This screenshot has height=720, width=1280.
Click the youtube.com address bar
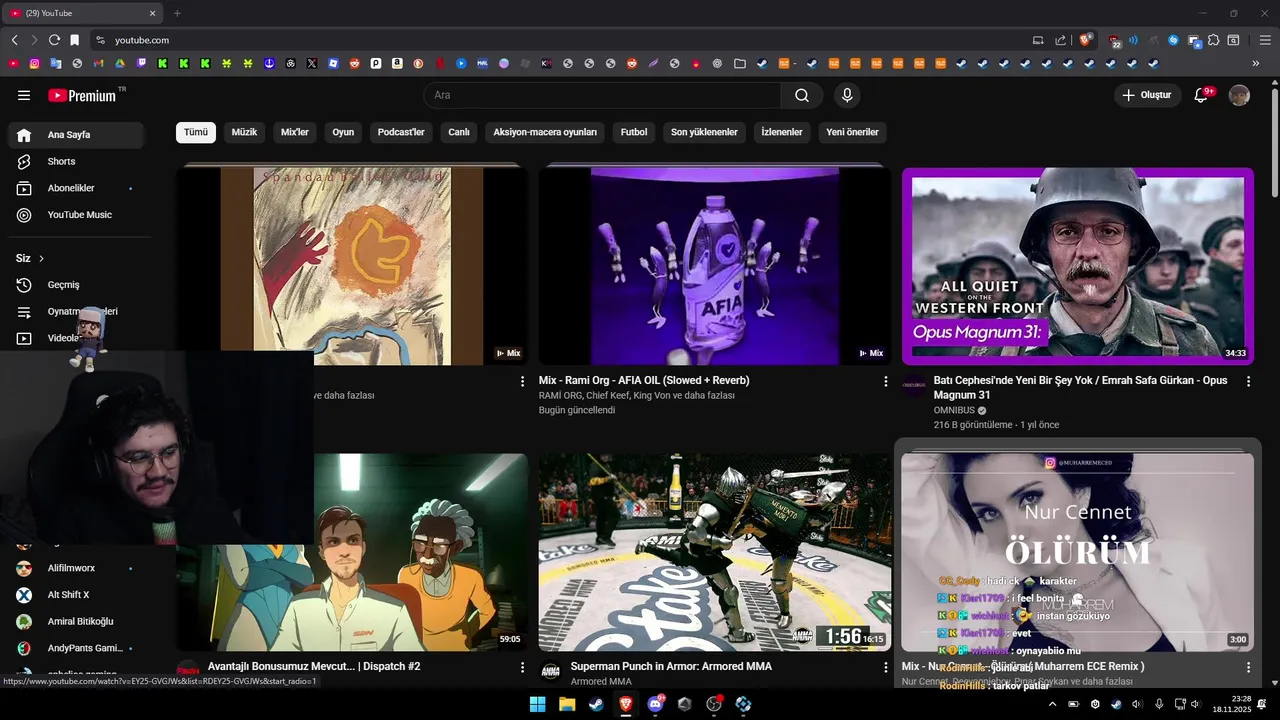560,40
